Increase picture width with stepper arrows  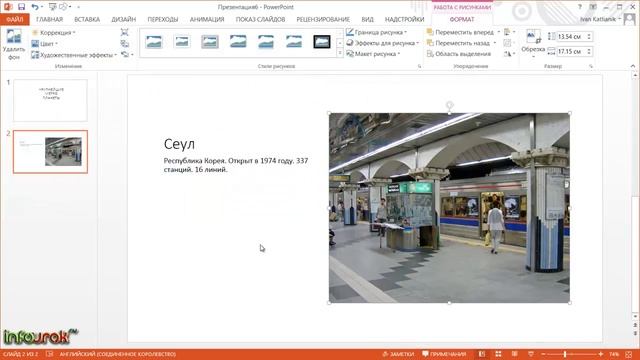589,49
